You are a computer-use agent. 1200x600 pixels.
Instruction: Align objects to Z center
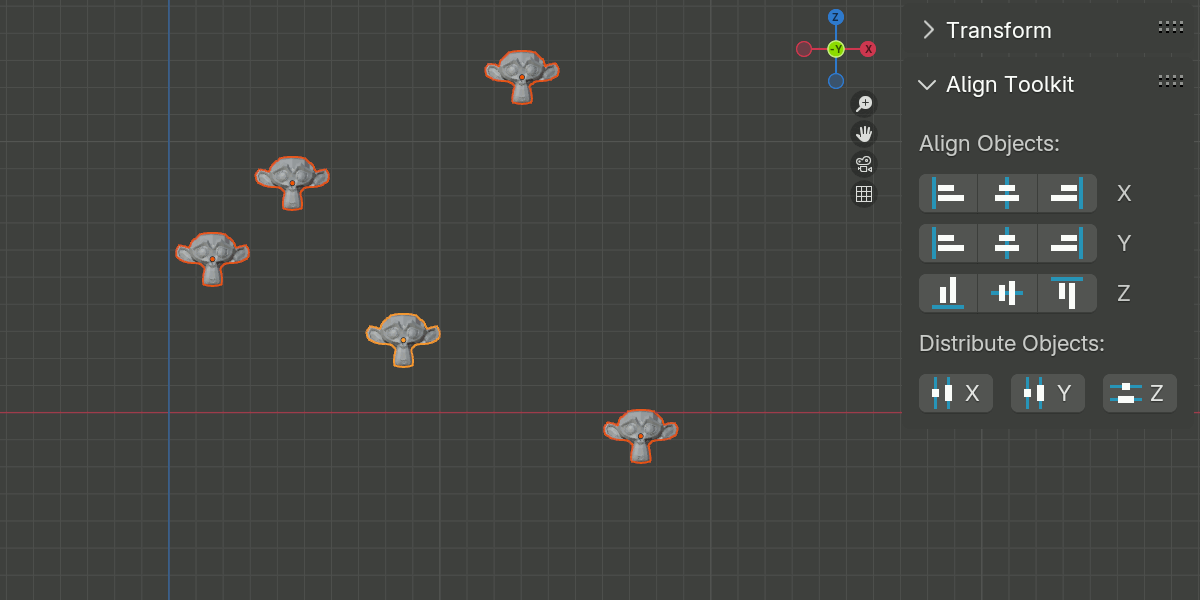[1007, 293]
